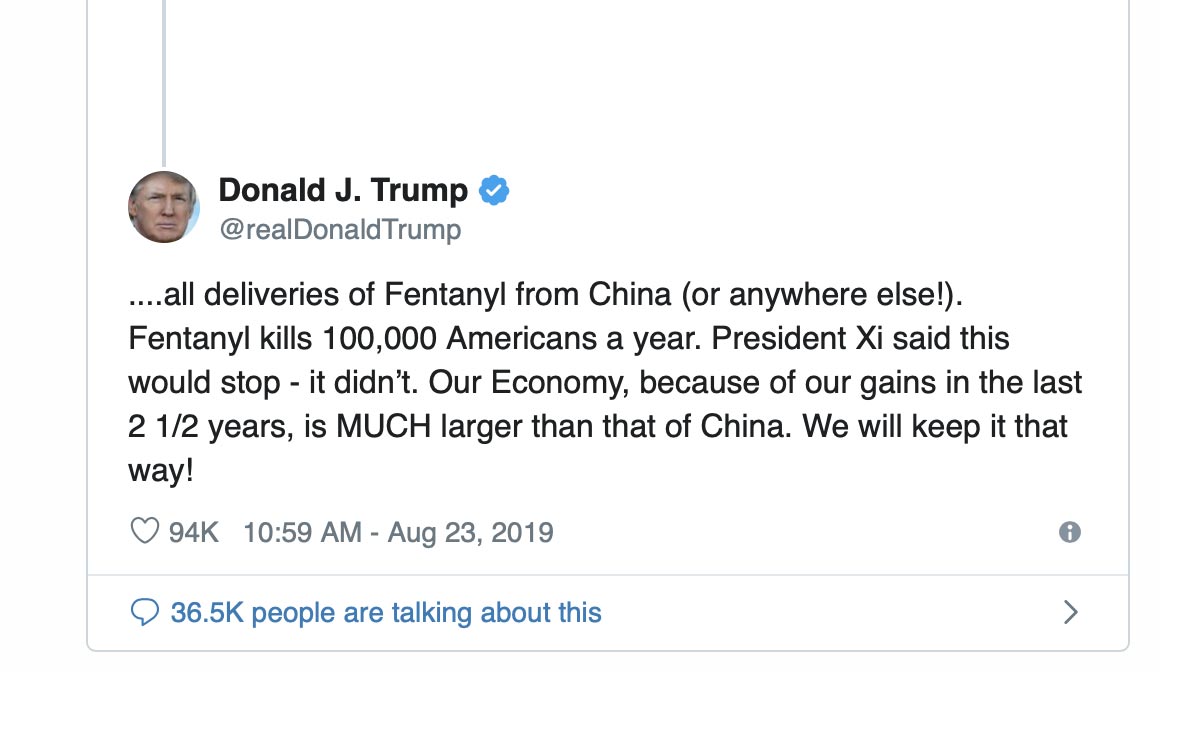Open the profile by clicking the avatar photo
Viewport: 1188px width, 732px height.
[163, 207]
